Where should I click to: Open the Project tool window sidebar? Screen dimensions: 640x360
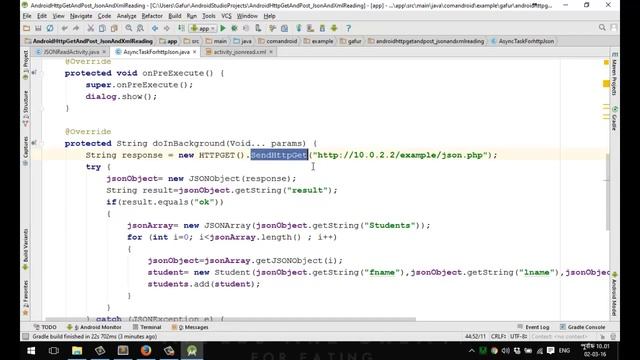coord(26,64)
